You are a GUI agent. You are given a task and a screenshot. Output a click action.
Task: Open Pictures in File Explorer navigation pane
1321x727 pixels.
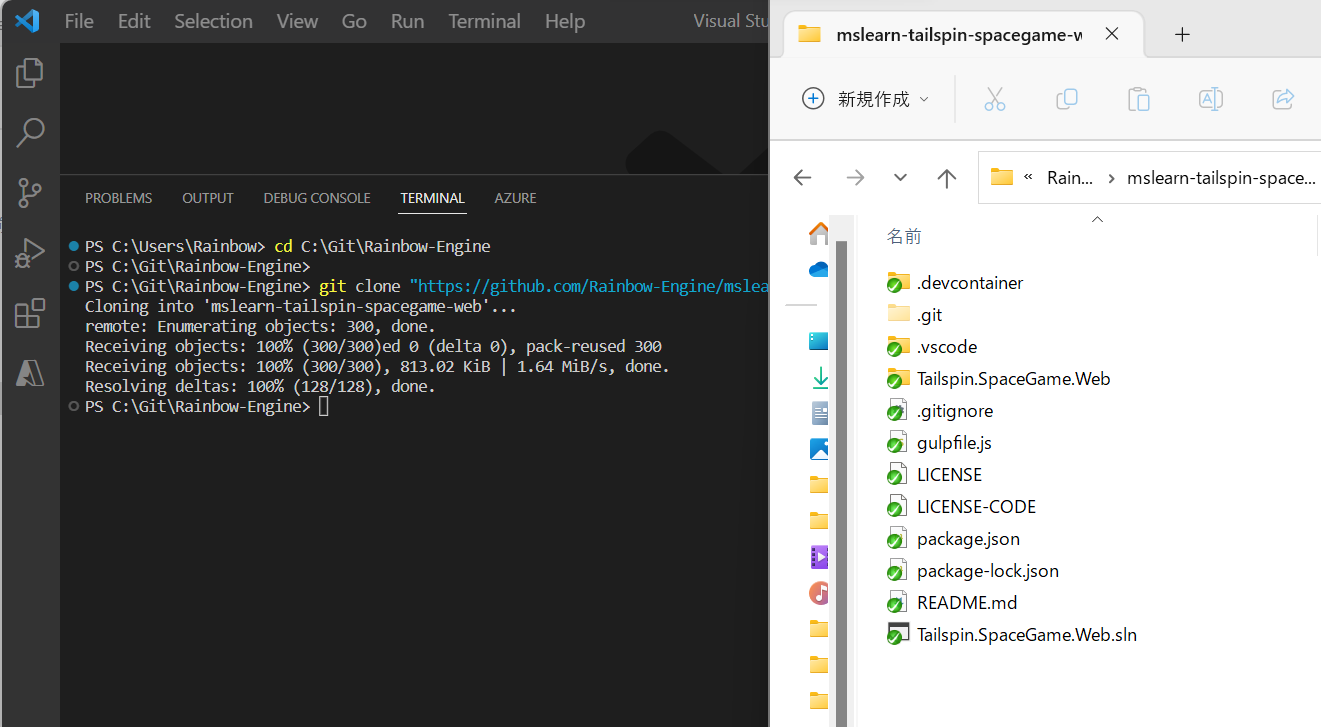819,449
